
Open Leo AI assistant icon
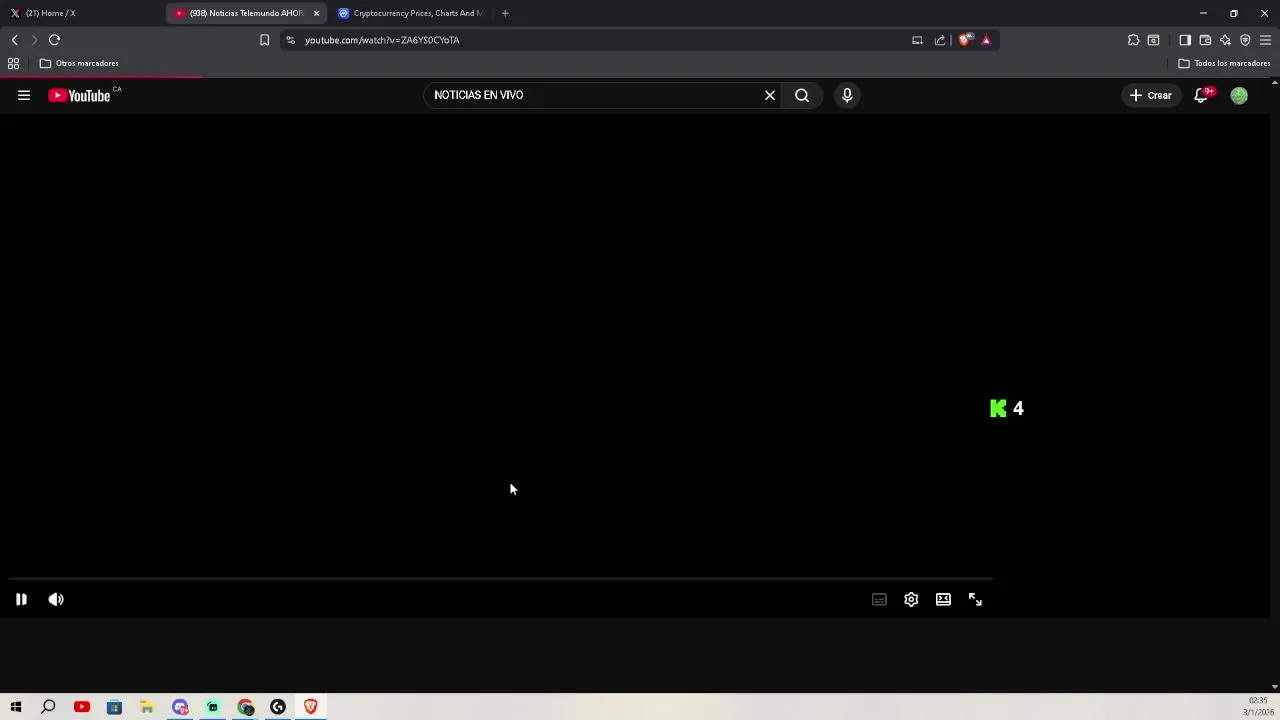click(x=1225, y=40)
